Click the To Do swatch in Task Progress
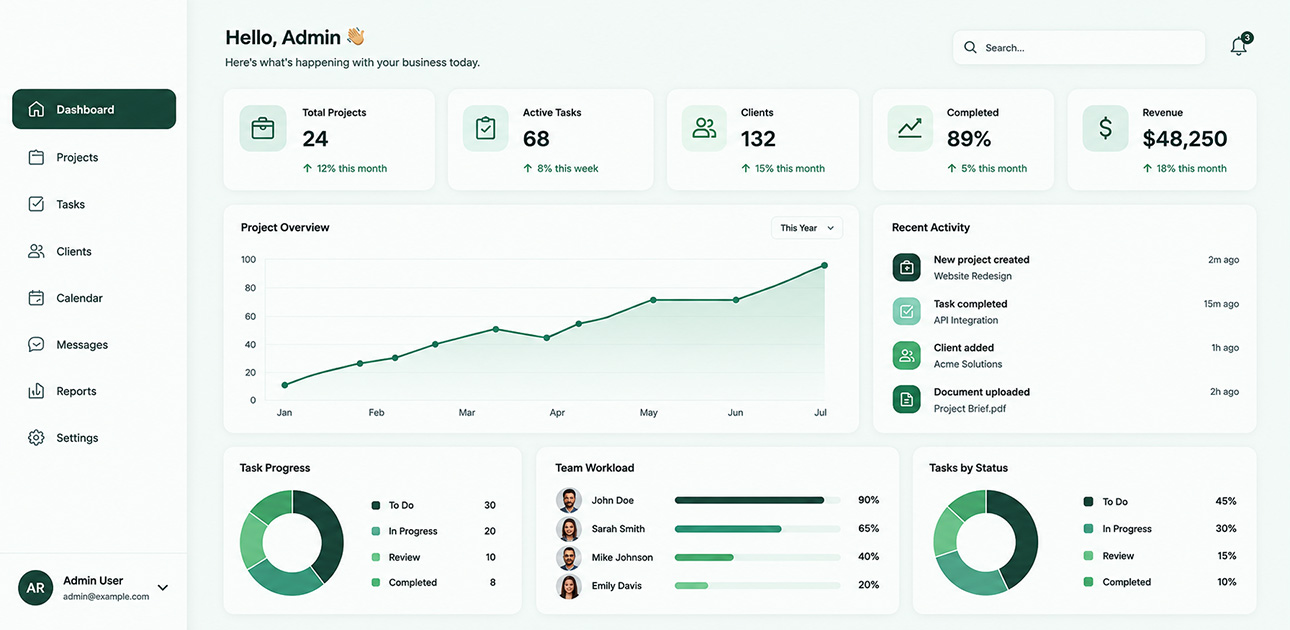The image size is (1290, 630). 376,506
